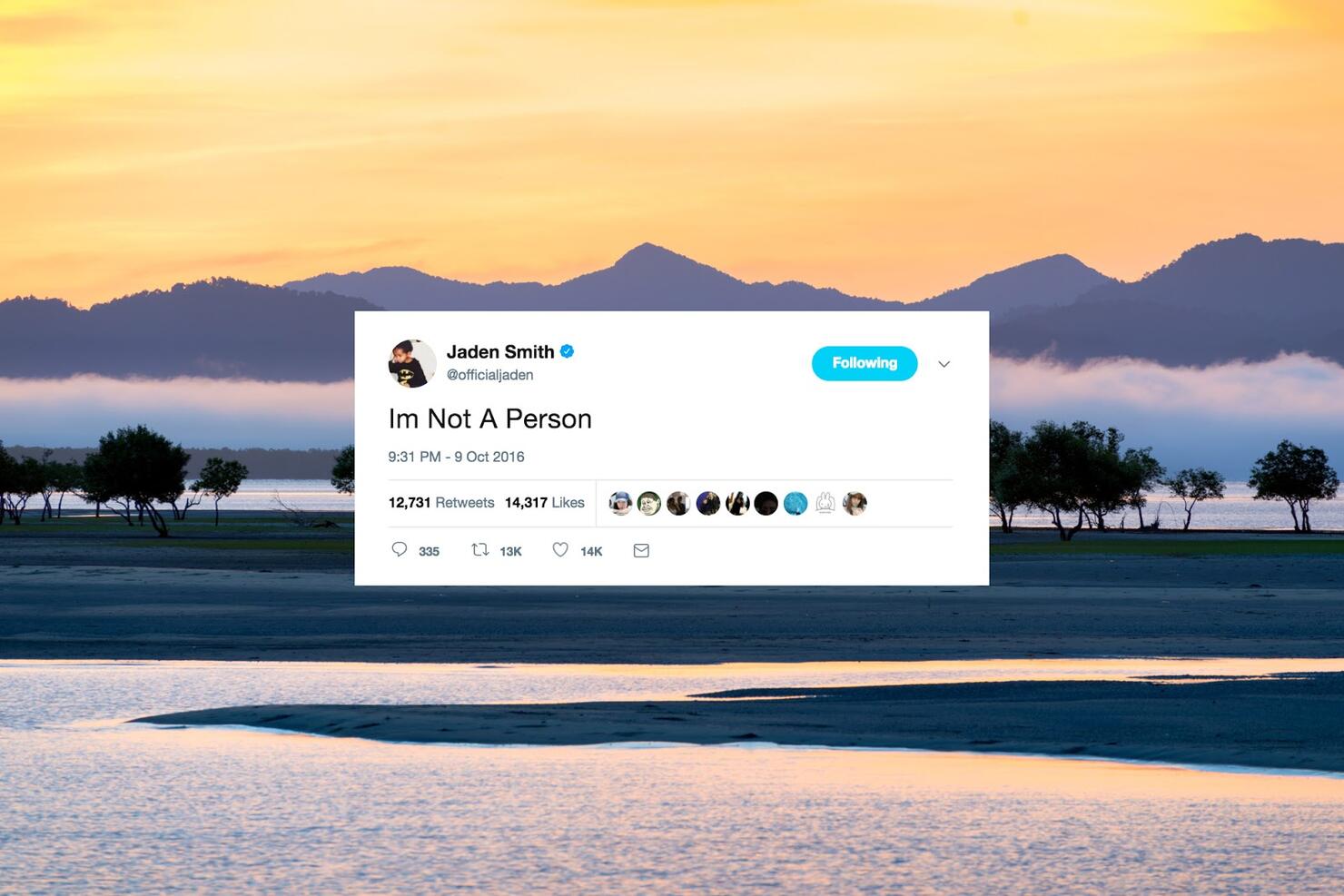
Task: Click the 13K retweet count
Action: tap(510, 551)
